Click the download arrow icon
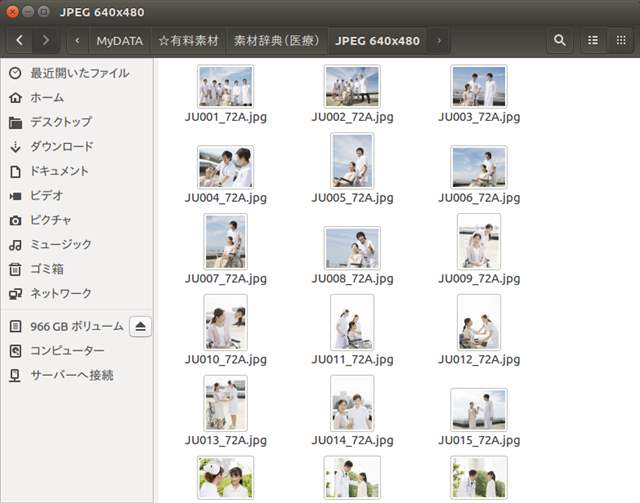 pyautogui.click(x=16, y=147)
